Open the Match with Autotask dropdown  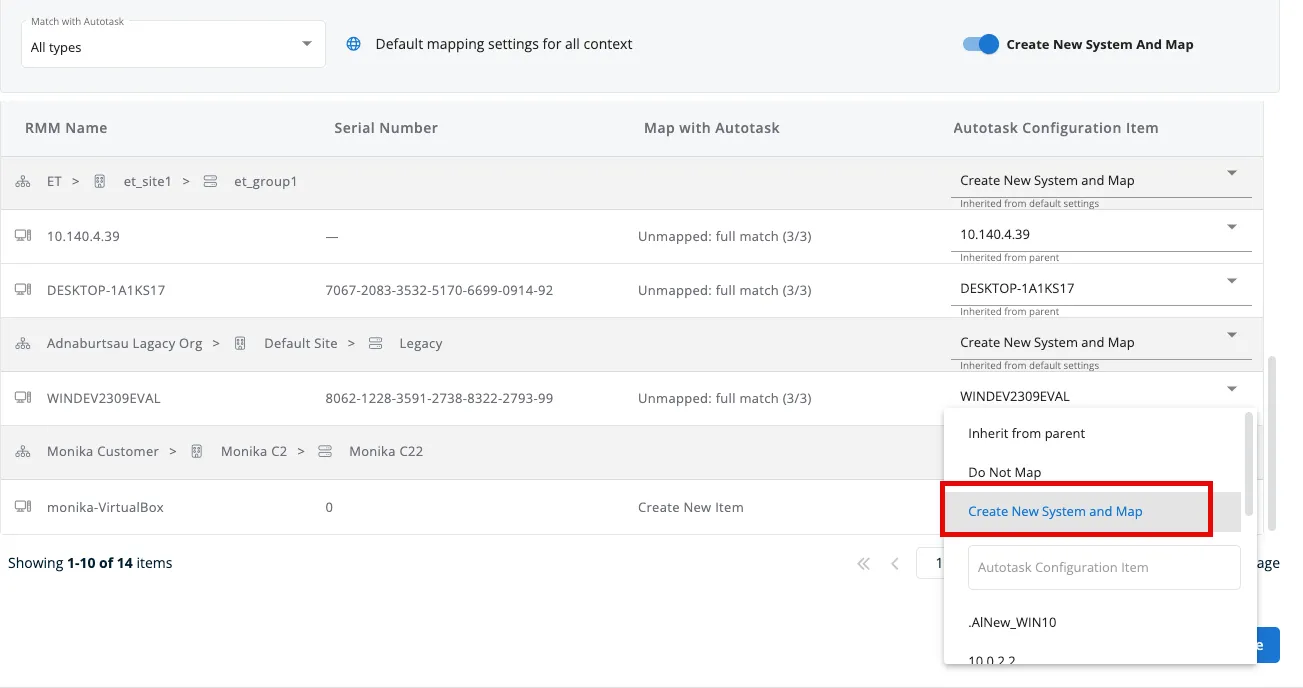coord(173,45)
